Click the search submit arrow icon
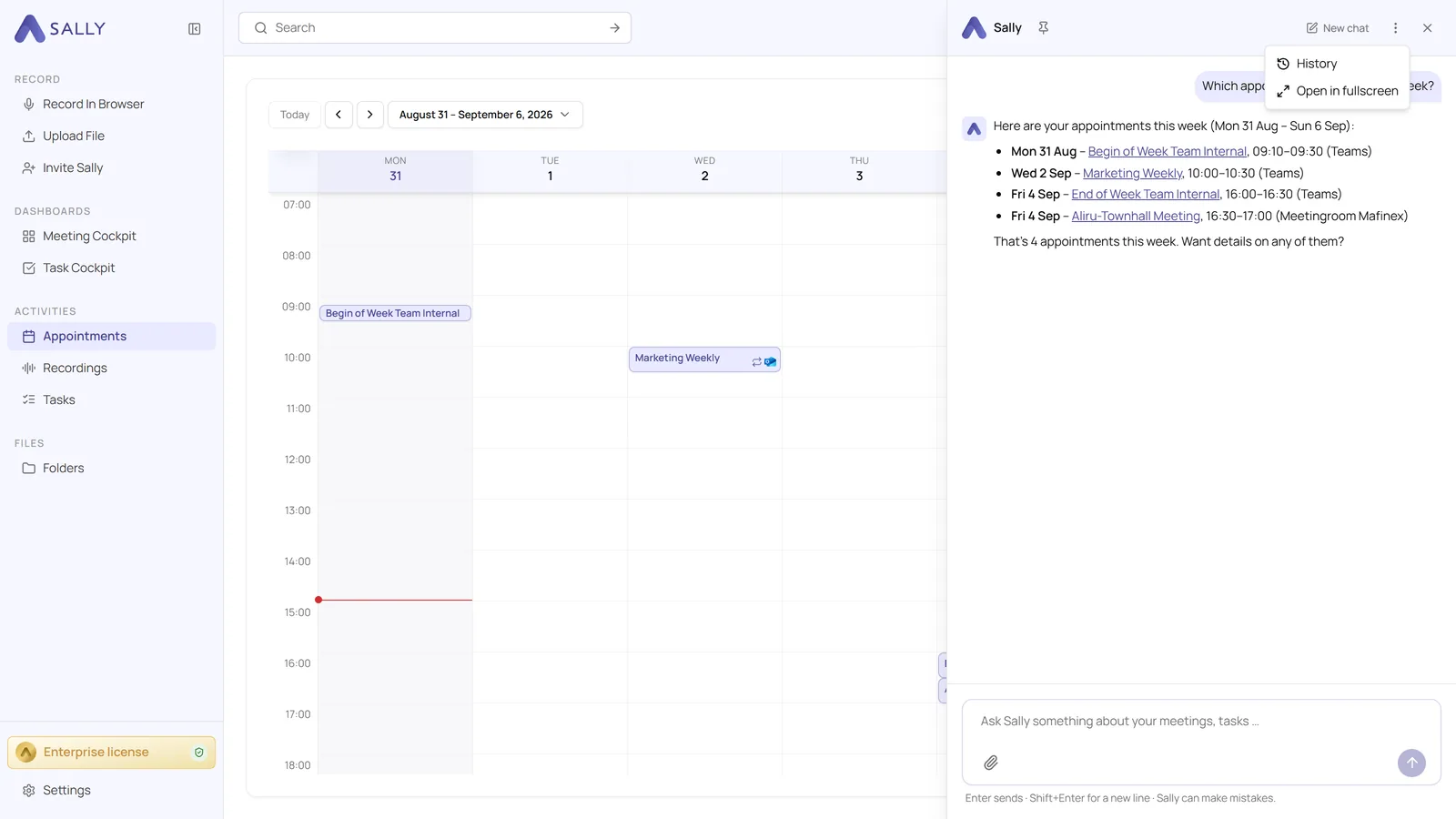The image size is (1456, 819). point(615,28)
